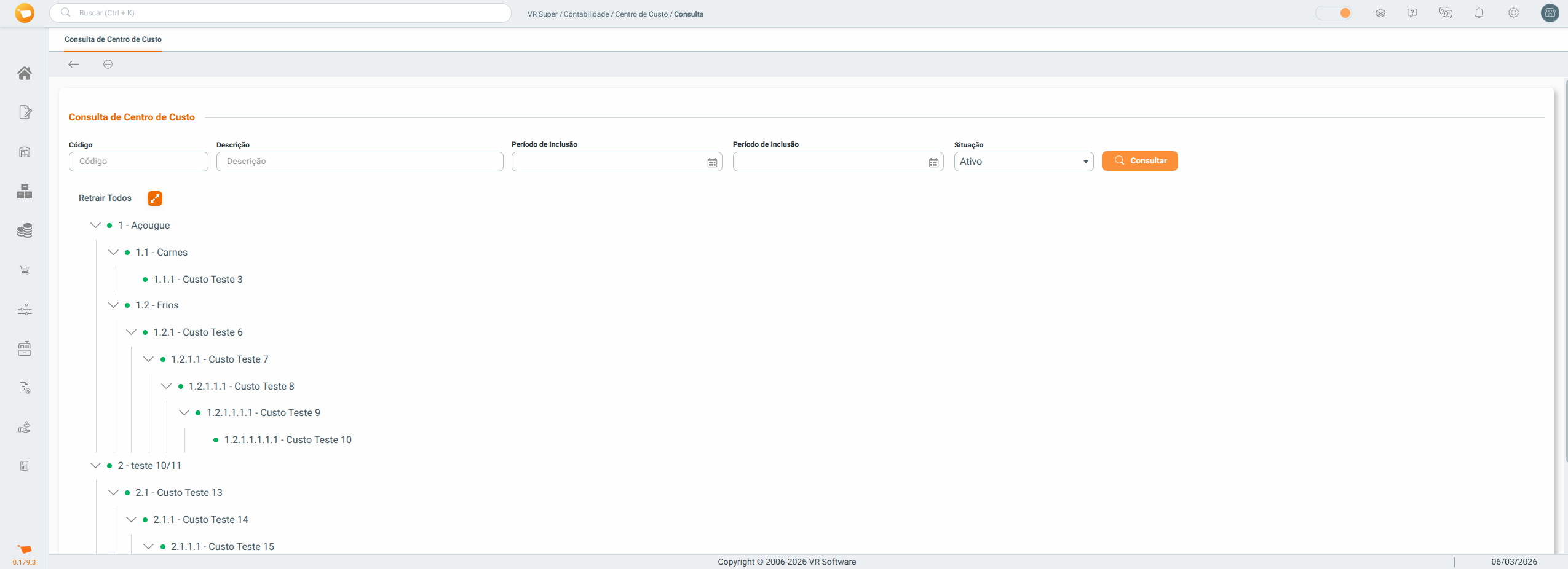Click the add new plus circle icon
This screenshot has height=569, width=1568.
(108, 65)
